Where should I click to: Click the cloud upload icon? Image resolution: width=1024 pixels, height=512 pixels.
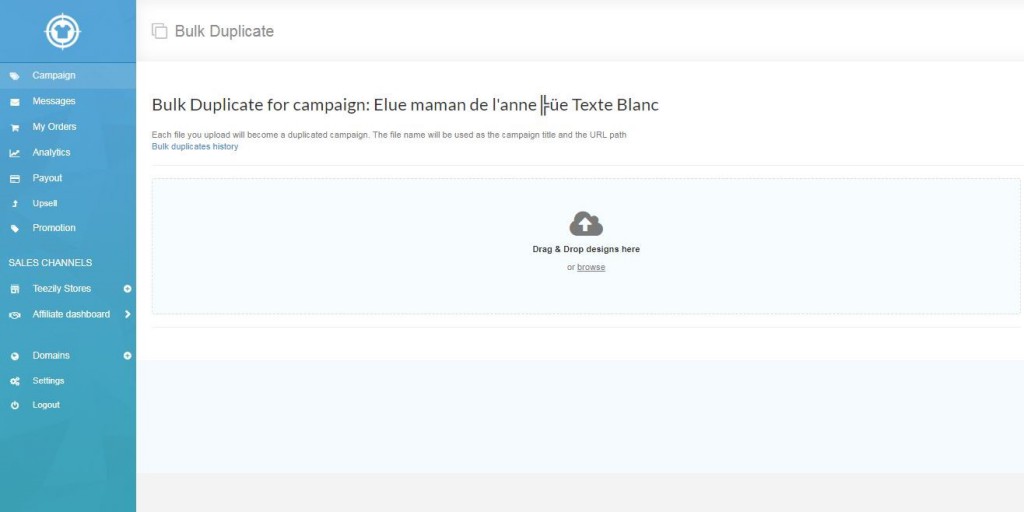pyautogui.click(x=586, y=224)
